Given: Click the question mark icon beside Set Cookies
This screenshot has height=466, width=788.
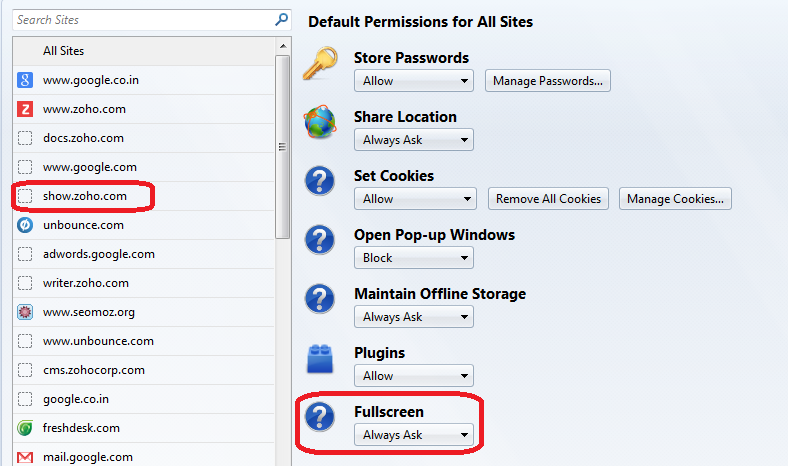Looking at the screenshot, I should [320, 181].
